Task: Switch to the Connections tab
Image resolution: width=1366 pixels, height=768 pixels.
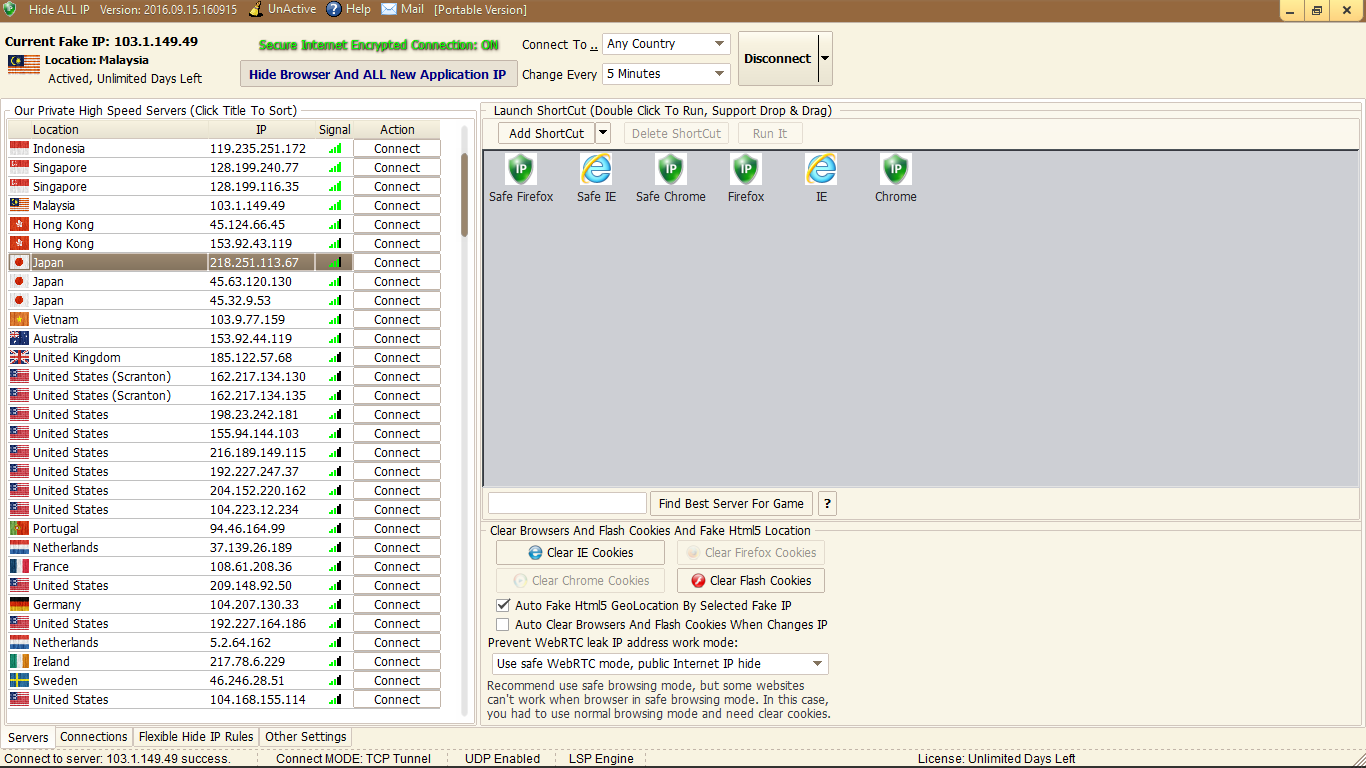Action: point(94,737)
